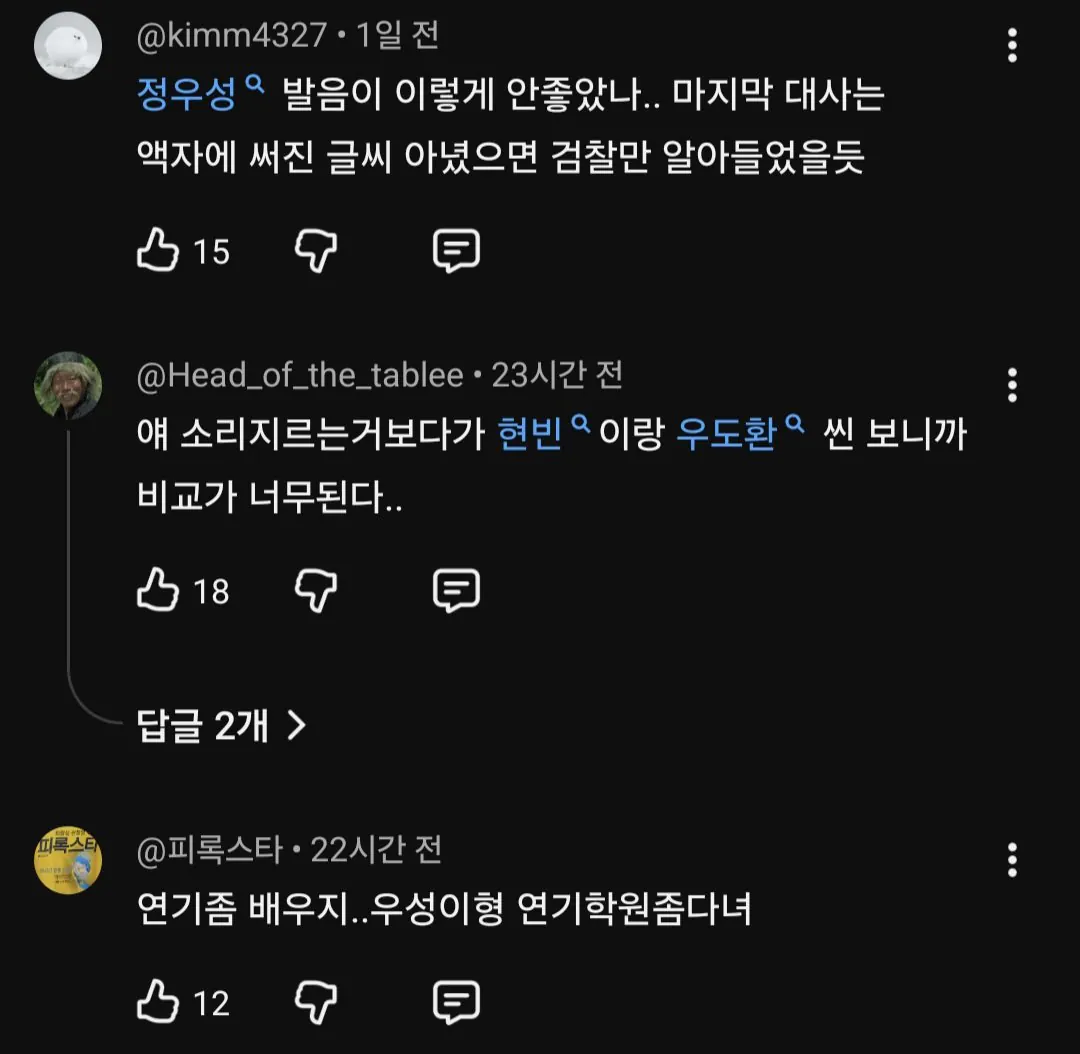Open @피록스타's yellow profile avatar
Image resolution: width=1080 pixels, height=1054 pixels.
tap(68, 860)
